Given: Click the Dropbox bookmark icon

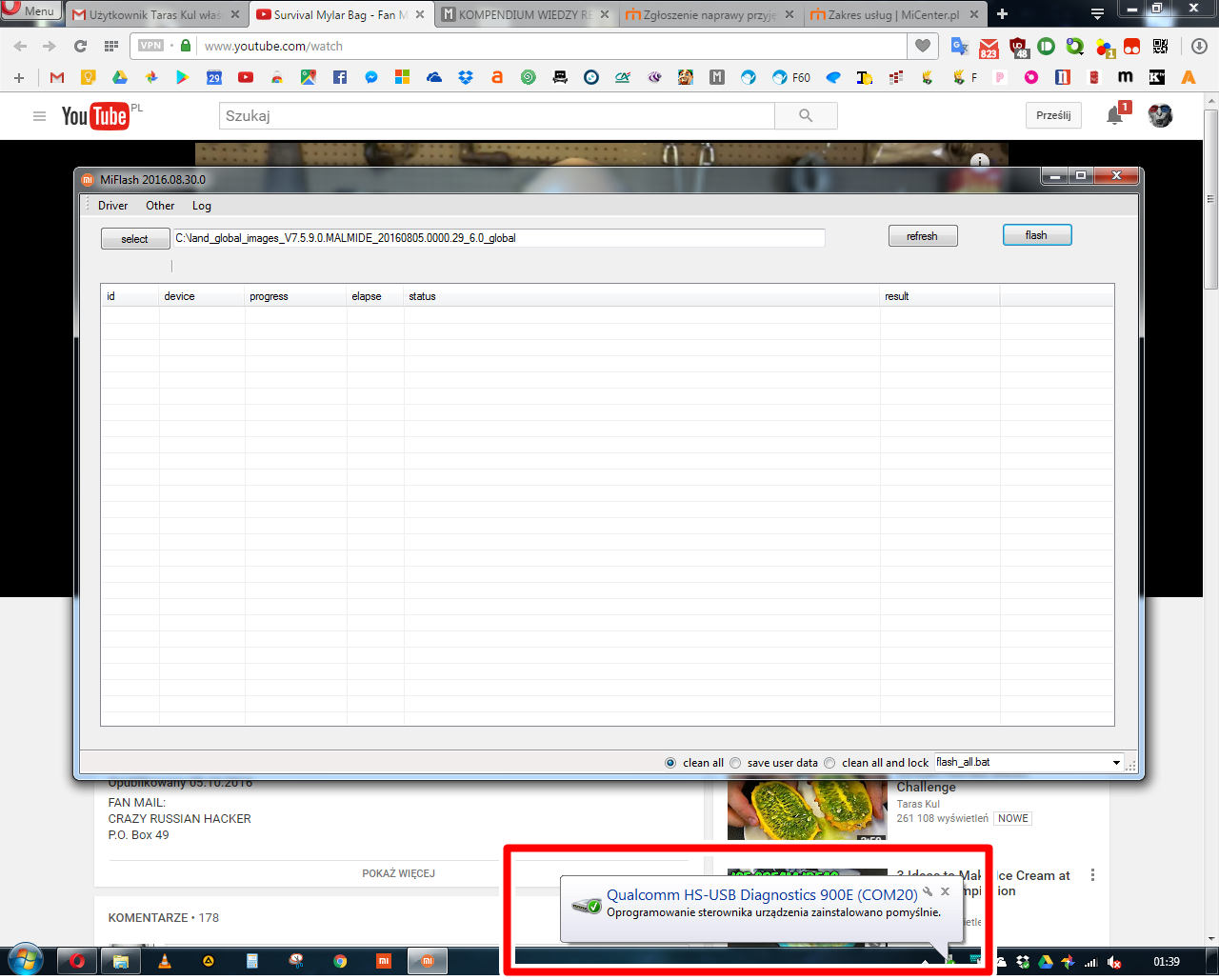Looking at the screenshot, I should 466,78.
